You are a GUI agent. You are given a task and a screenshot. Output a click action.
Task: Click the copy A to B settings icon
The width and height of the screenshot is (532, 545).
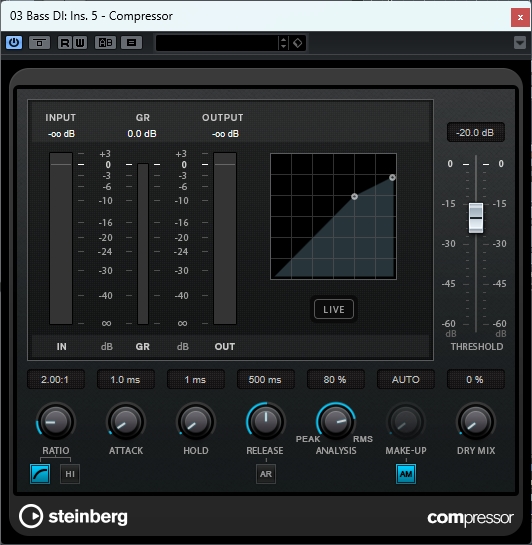(131, 43)
